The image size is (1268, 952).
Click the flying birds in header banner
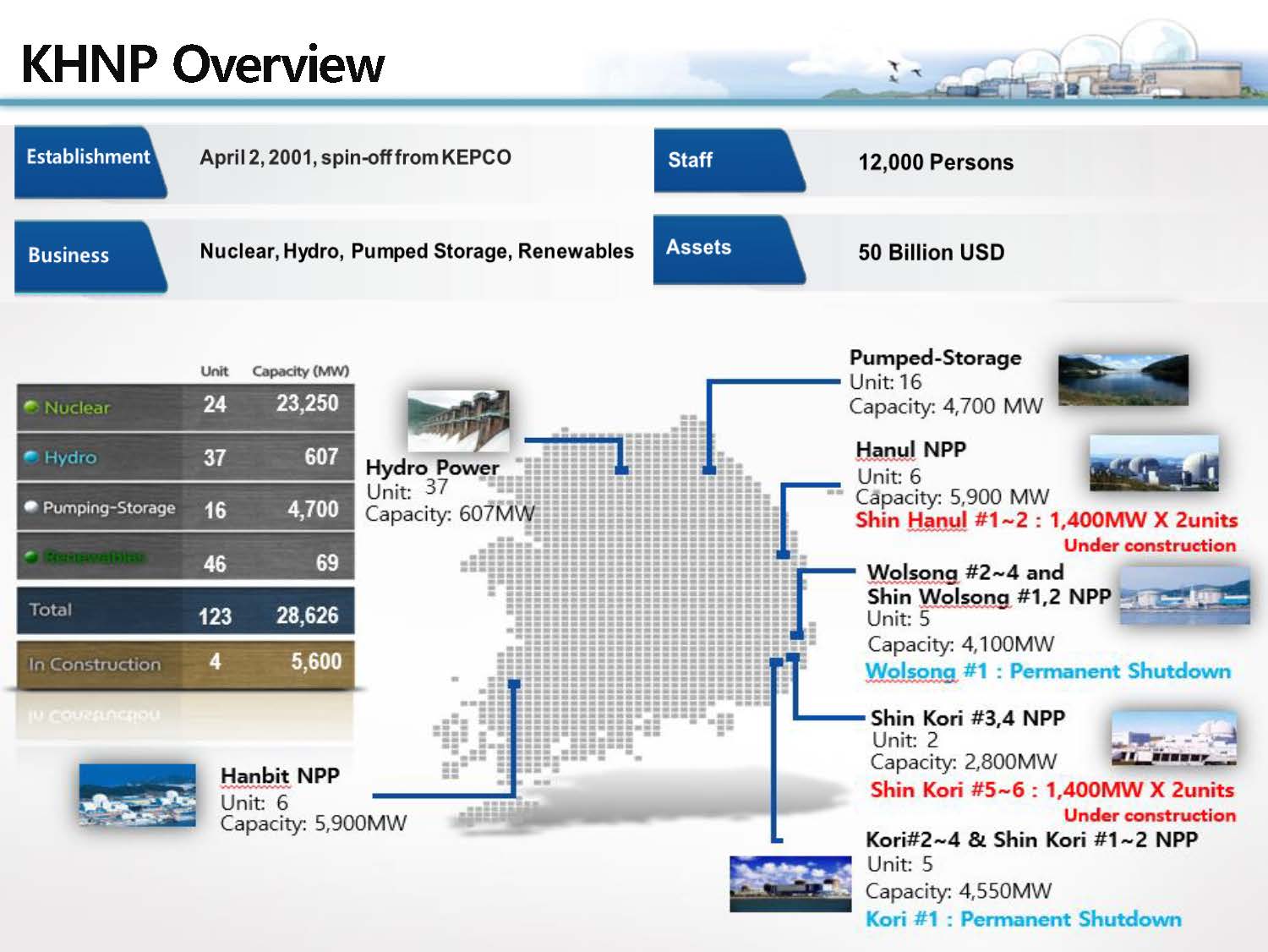[903, 70]
